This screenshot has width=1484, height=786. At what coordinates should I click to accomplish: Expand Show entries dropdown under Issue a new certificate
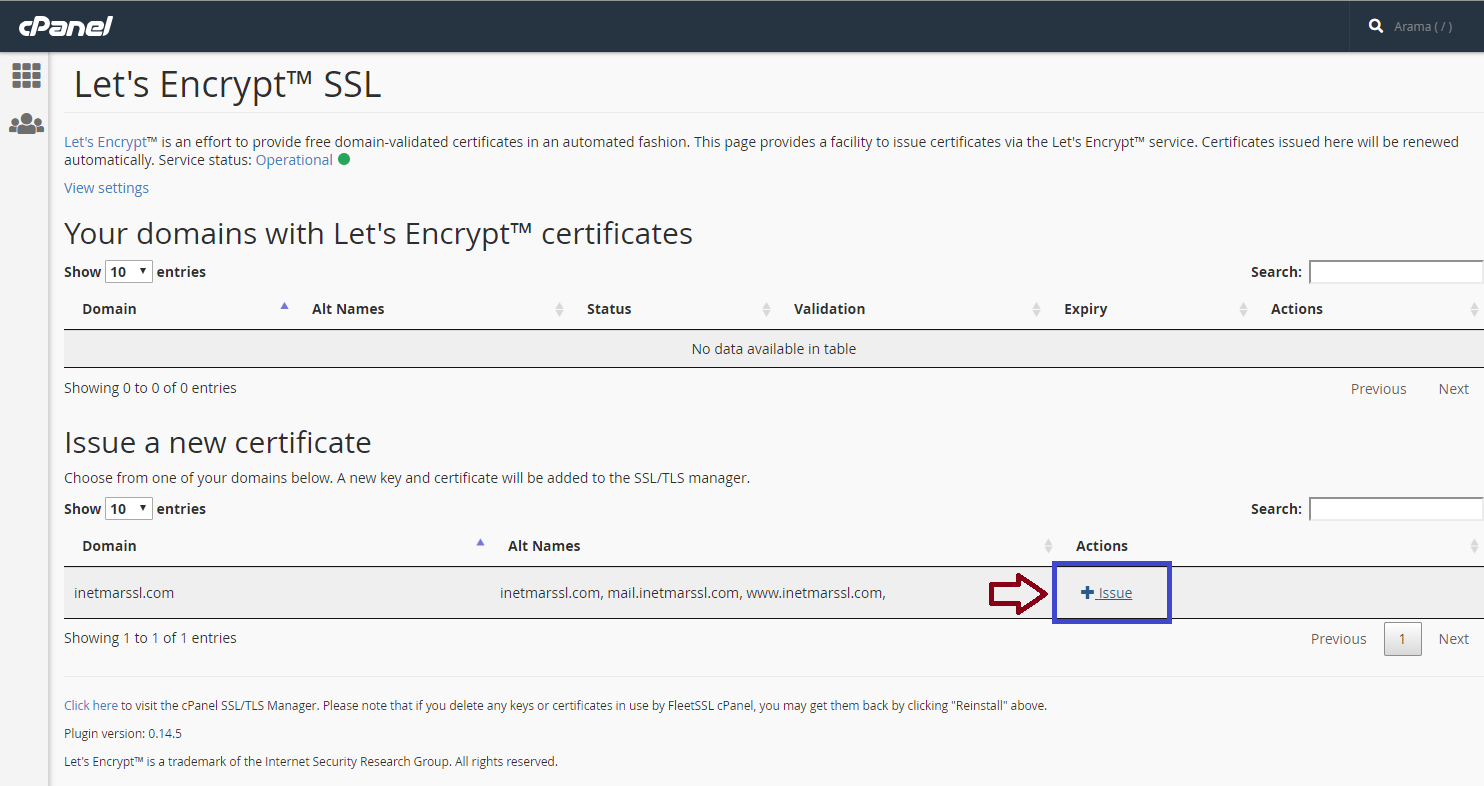pos(128,508)
